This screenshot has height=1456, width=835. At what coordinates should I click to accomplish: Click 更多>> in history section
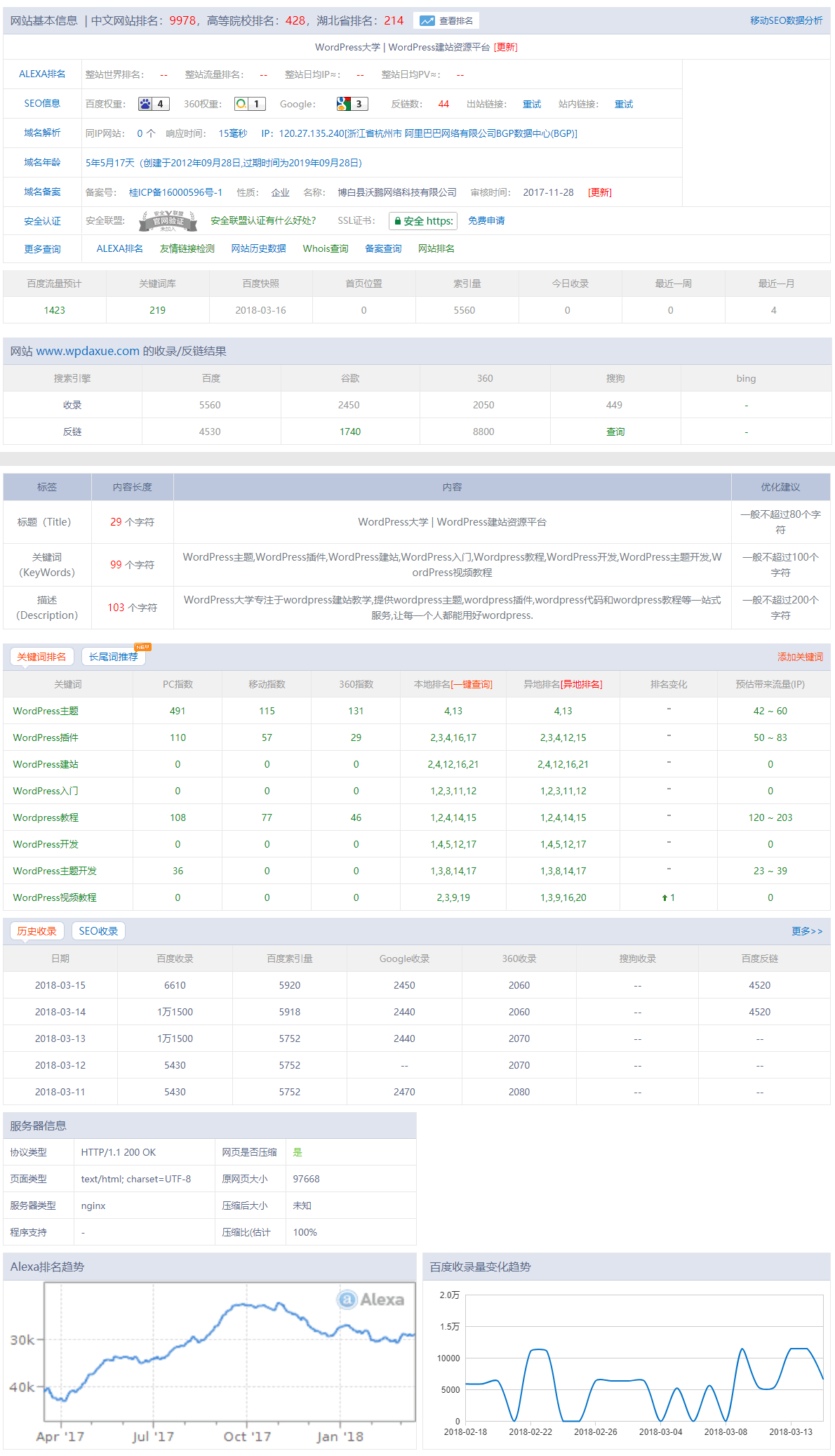tap(807, 931)
